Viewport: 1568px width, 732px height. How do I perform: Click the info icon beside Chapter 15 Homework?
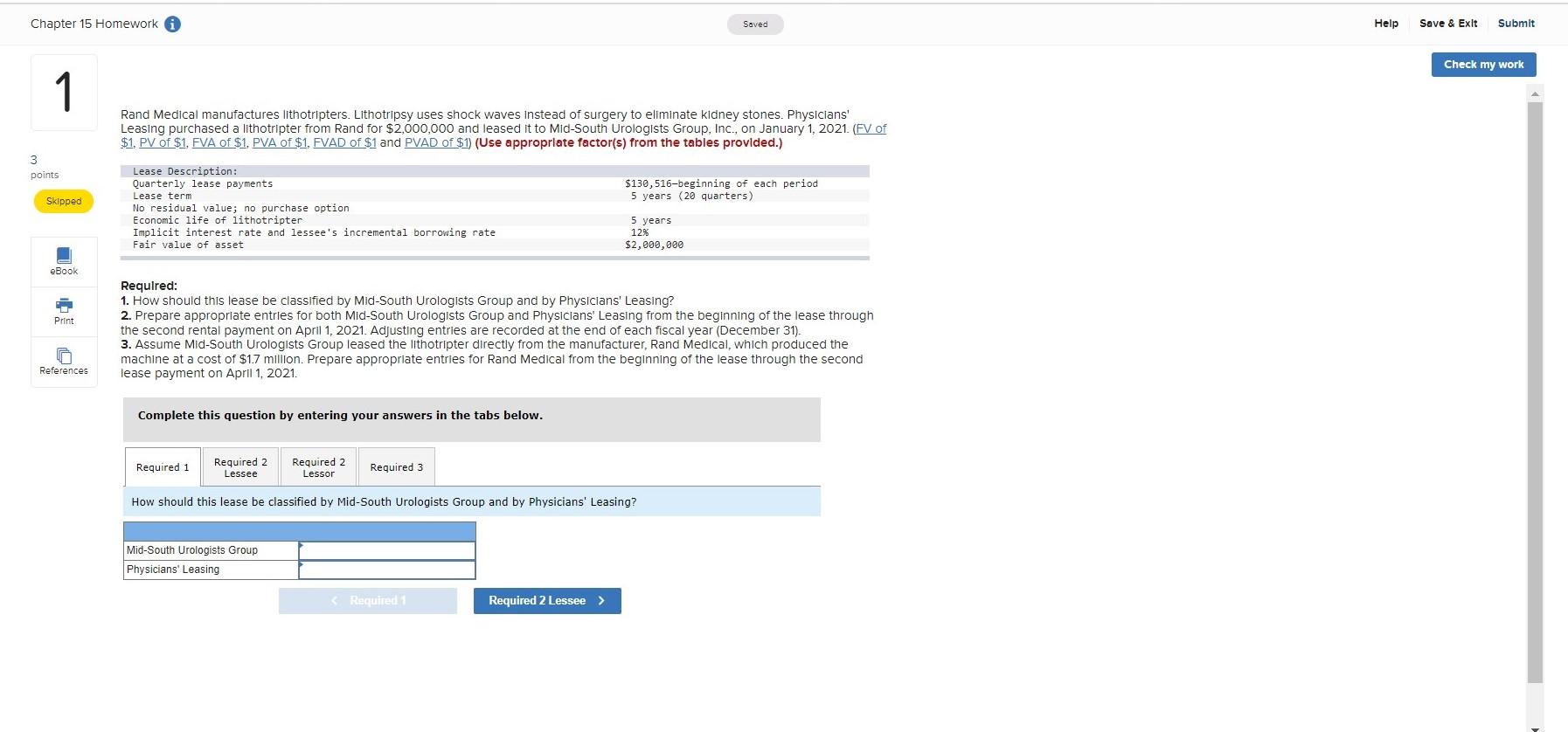coord(173,24)
